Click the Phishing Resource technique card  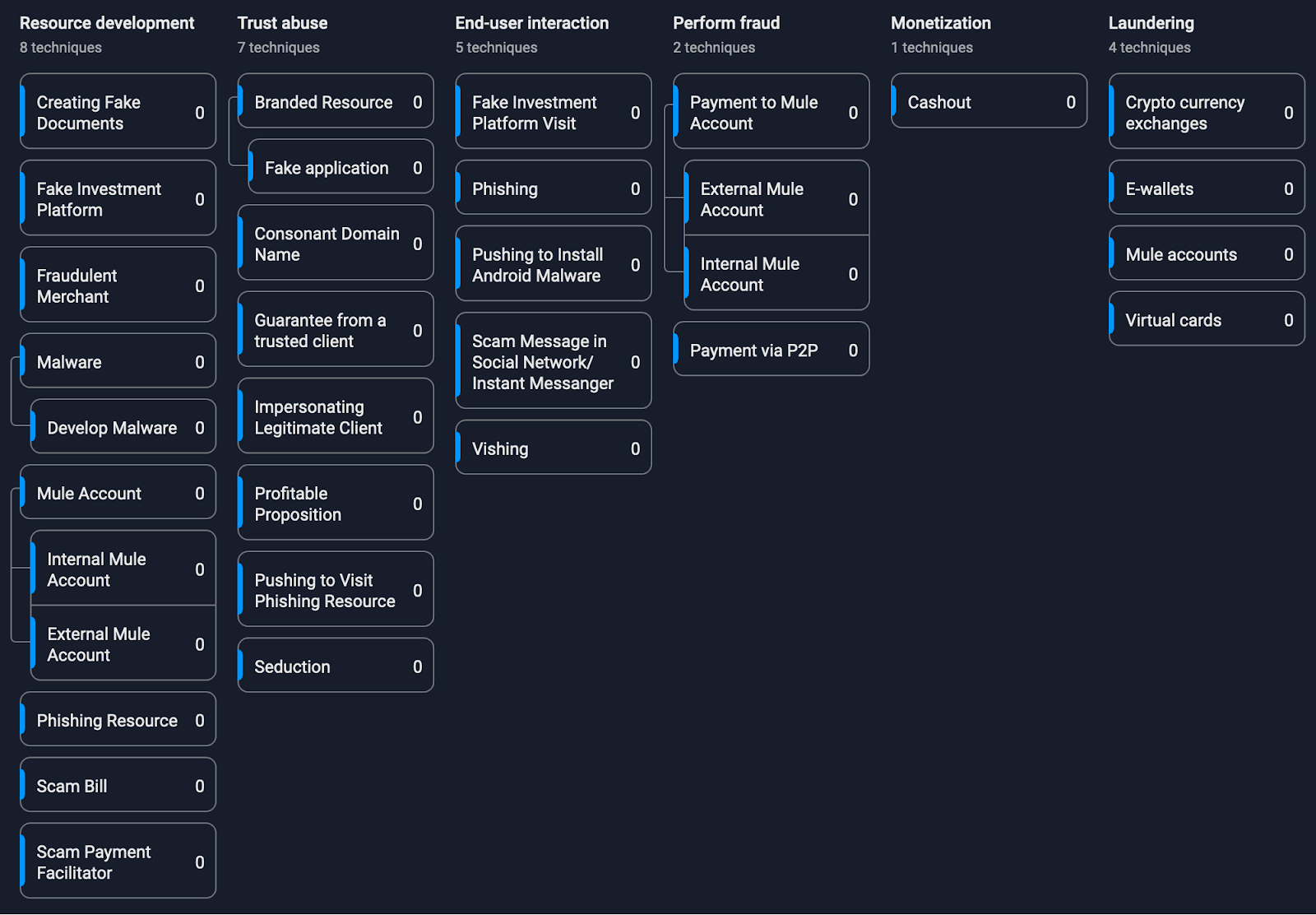pos(118,719)
